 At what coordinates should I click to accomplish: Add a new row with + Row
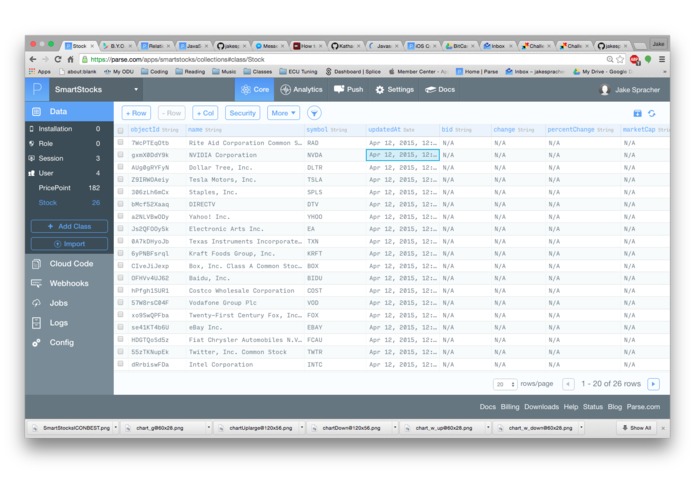(136, 113)
